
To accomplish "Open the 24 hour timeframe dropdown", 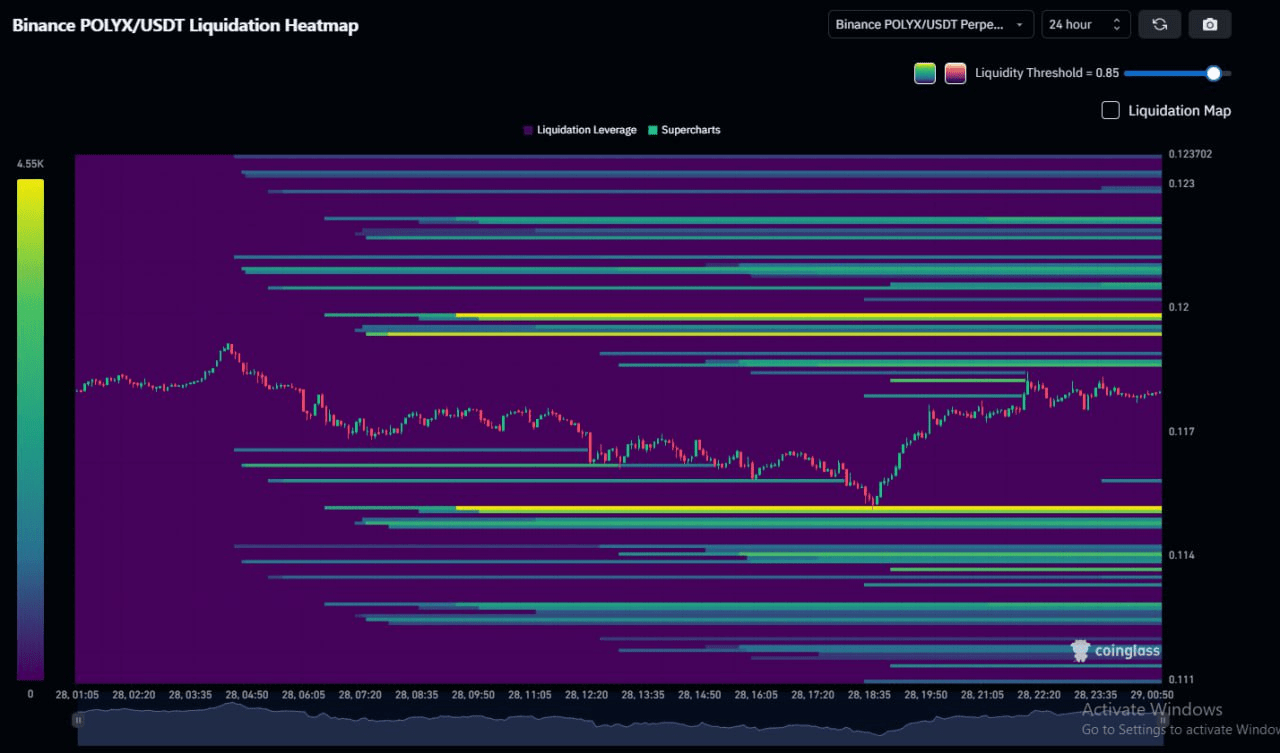I will tap(1086, 24).
